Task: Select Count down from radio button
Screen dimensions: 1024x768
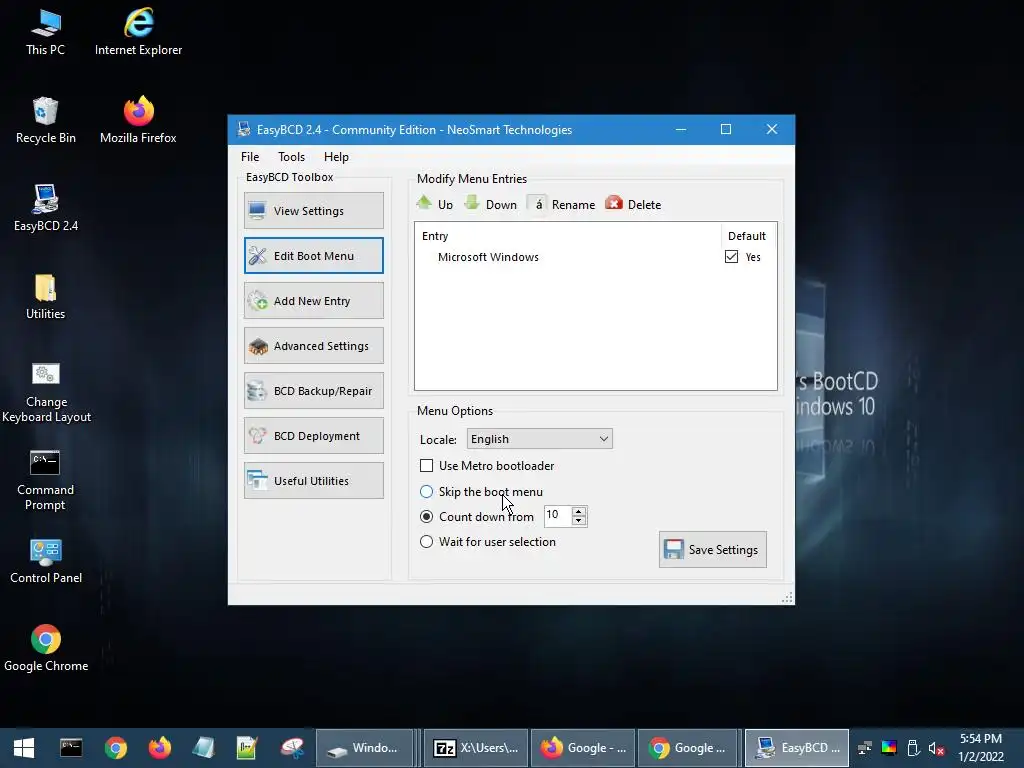Action: 426,517
